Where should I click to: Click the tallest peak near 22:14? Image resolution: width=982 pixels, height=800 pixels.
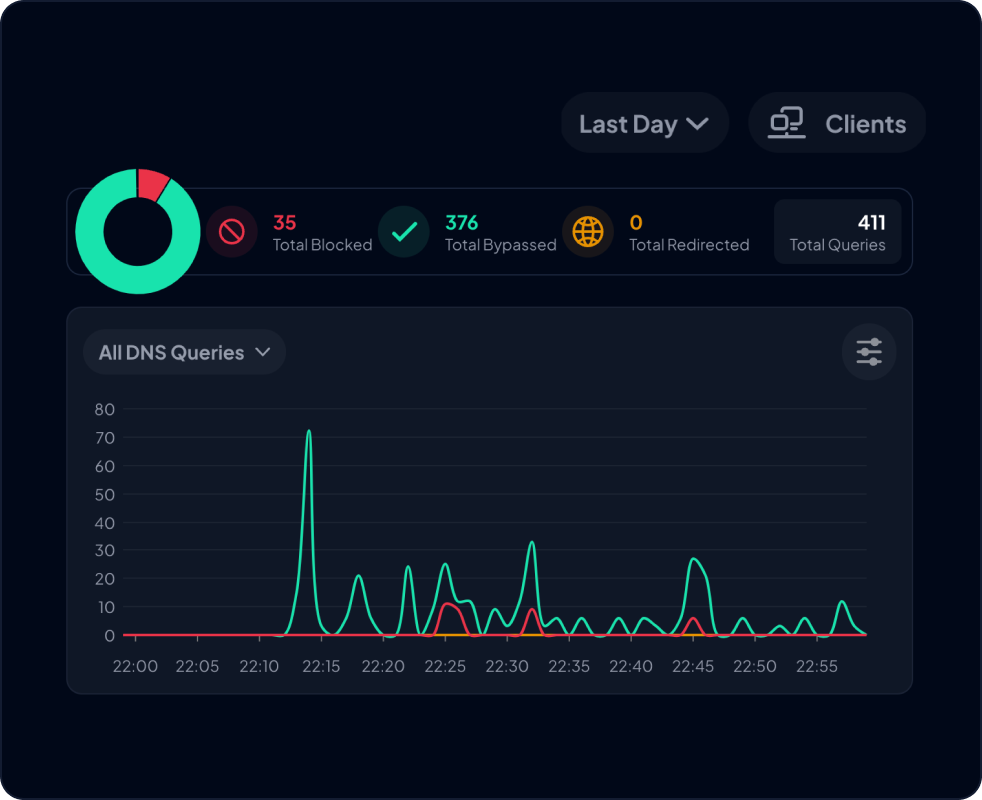point(309,433)
